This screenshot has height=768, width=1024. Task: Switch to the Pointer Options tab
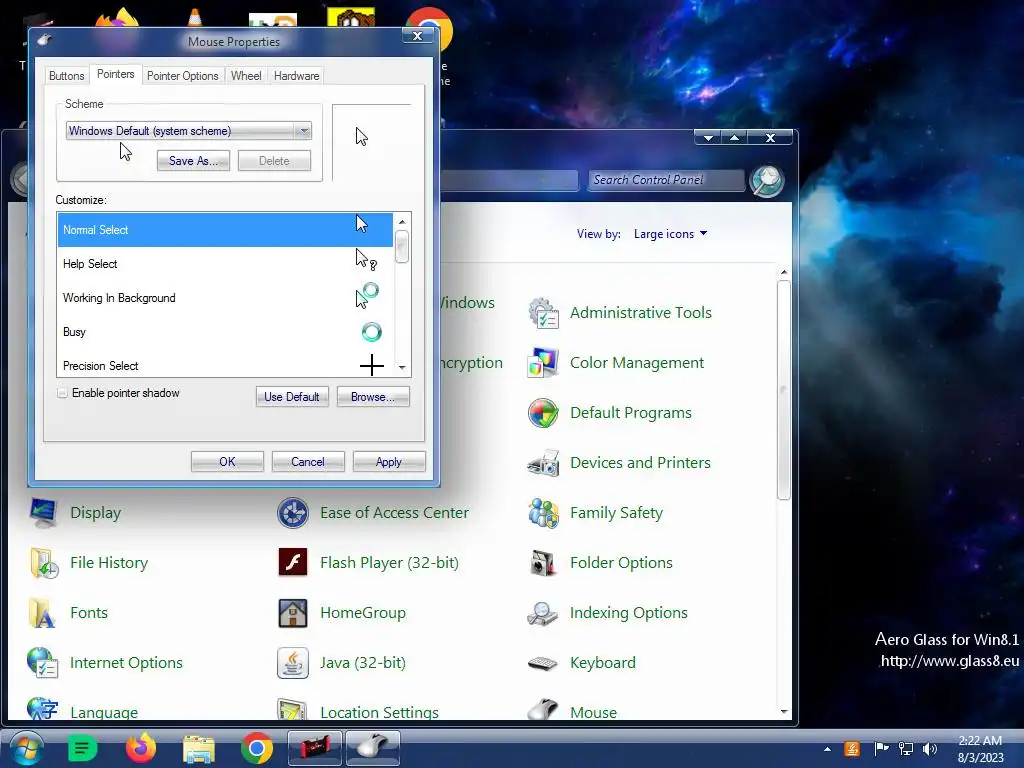tap(183, 76)
